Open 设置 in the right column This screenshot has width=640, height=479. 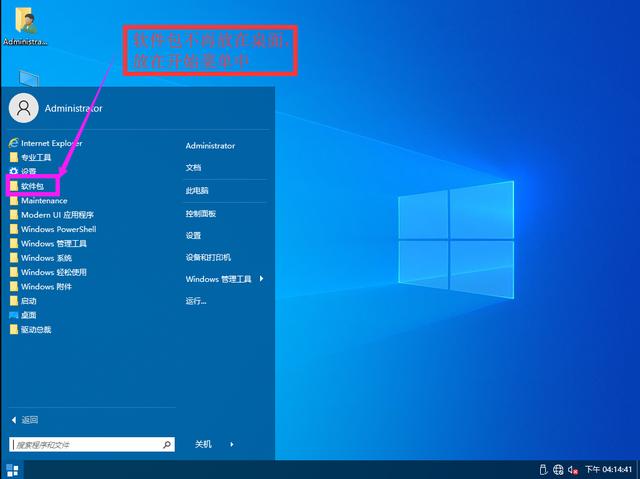click(x=193, y=235)
